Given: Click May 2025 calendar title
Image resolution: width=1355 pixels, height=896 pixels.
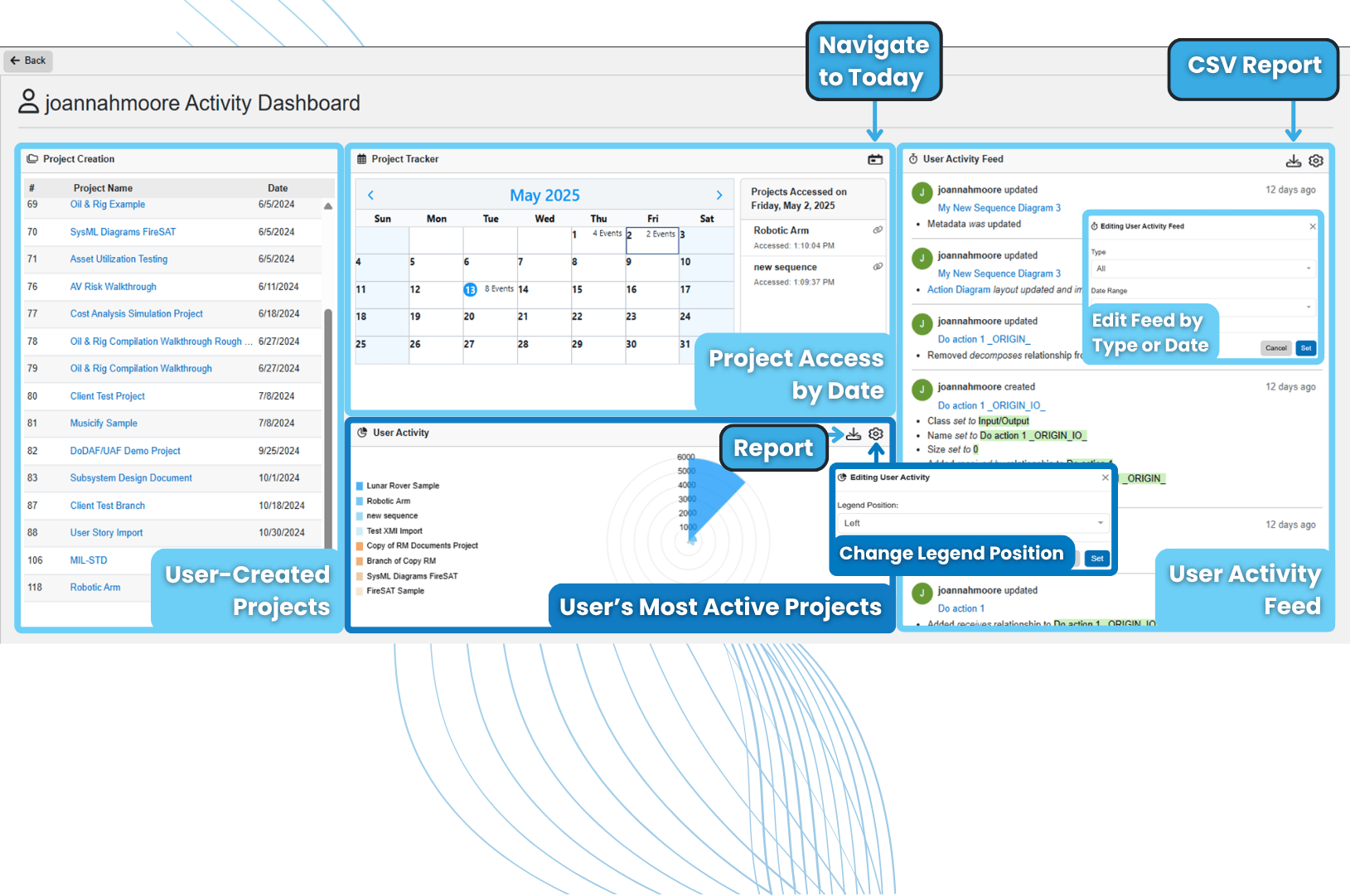Looking at the screenshot, I should 544,196.
